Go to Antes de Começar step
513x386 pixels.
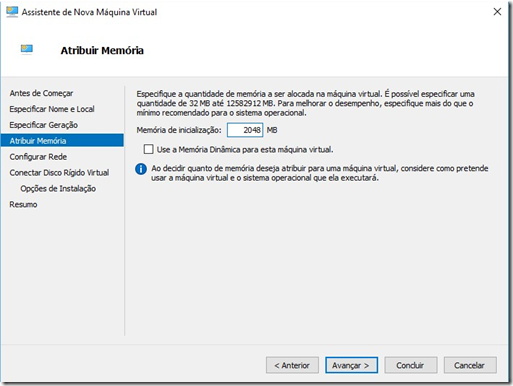click(x=41, y=93)
